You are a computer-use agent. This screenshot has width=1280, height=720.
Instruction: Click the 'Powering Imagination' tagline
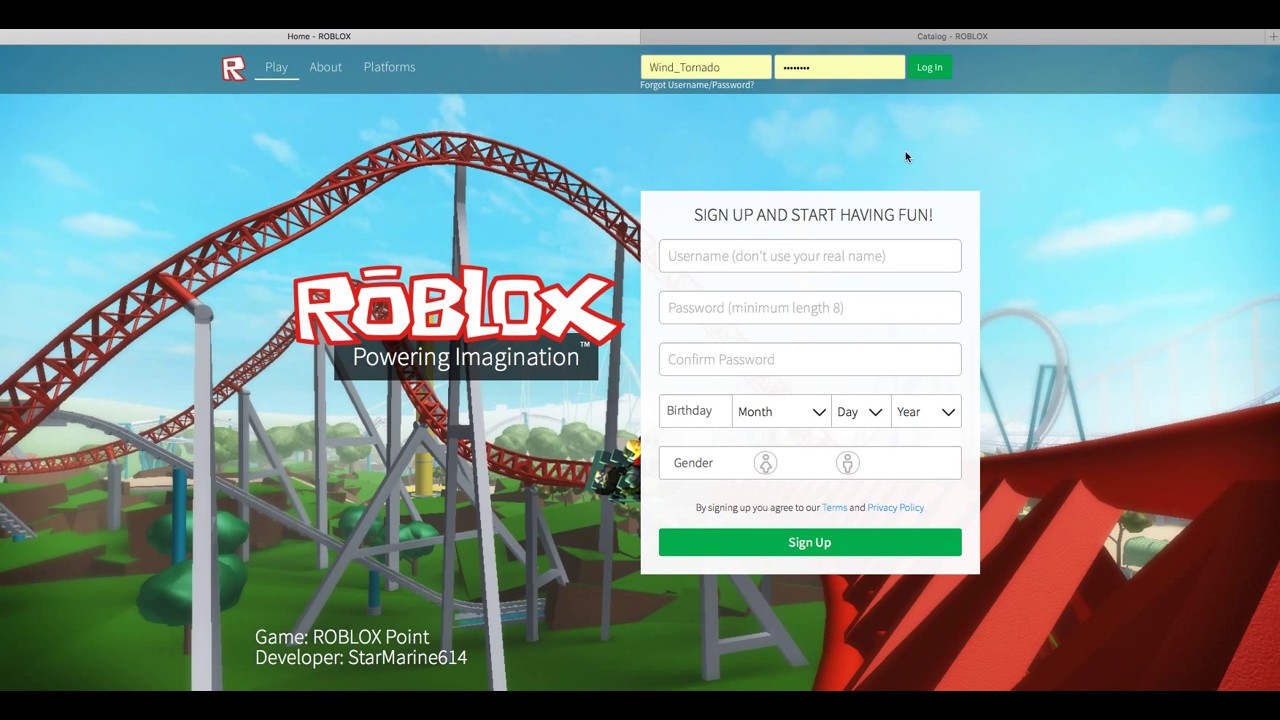point(466,357)
